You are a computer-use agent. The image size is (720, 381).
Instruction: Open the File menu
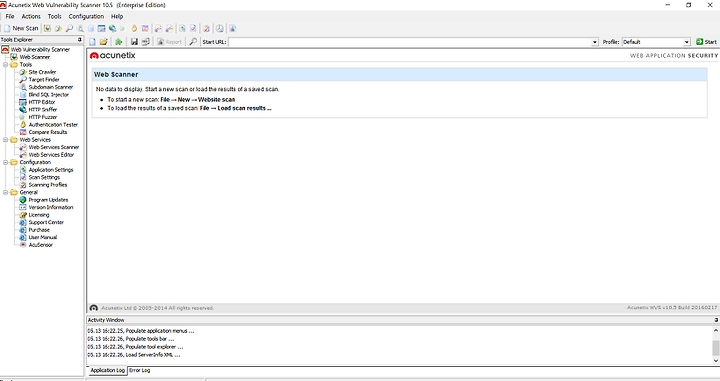pyautogui.click(x=10, y=16)
